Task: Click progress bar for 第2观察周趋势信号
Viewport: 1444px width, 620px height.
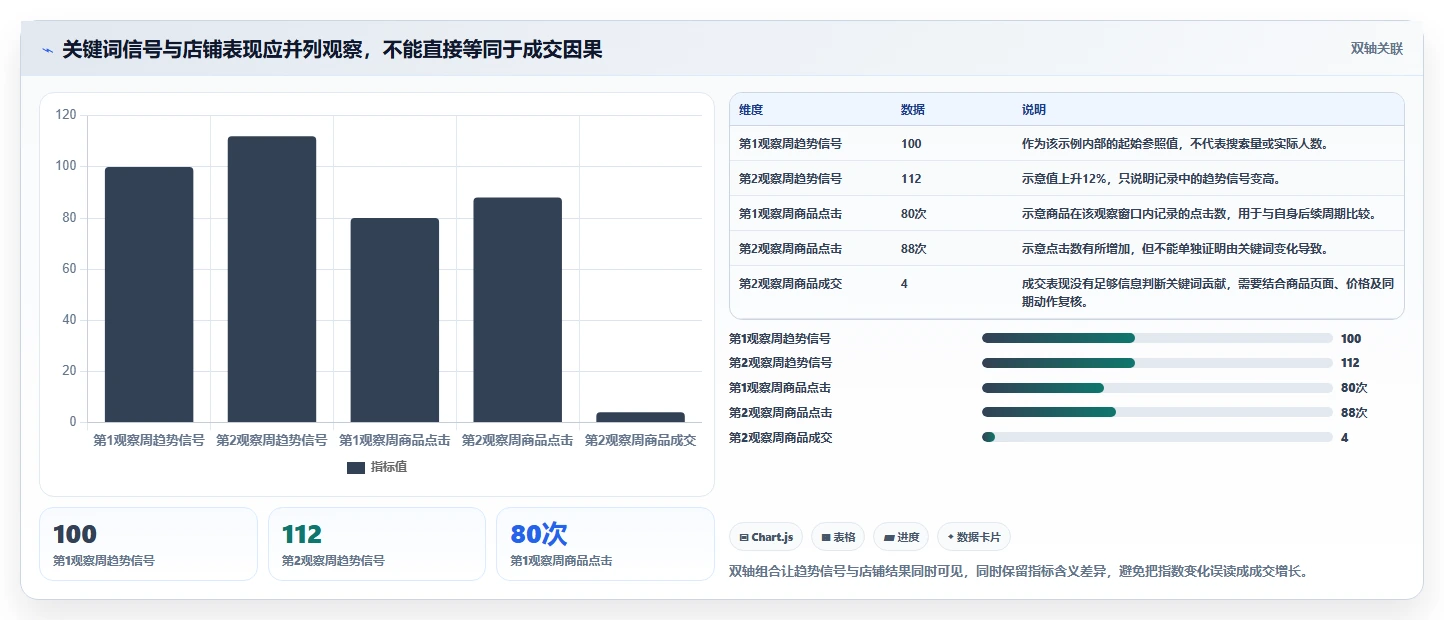Action: pos(1157,363)
